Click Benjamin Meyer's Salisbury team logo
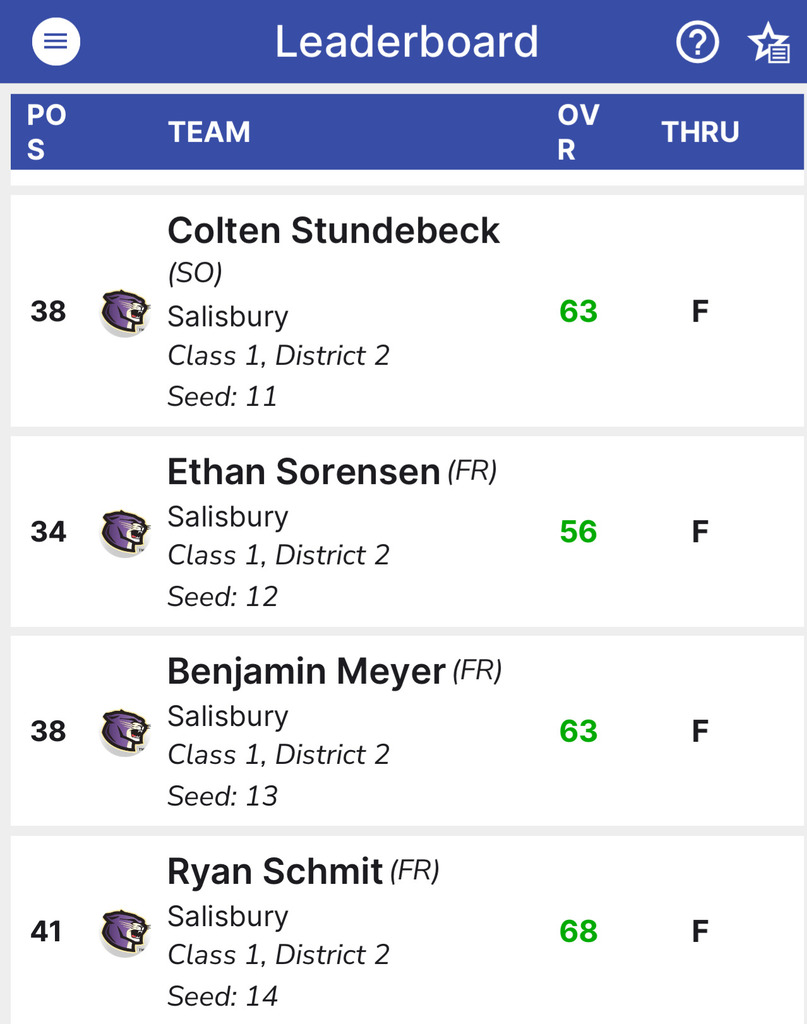Screen dimensions: 807x1024 point(125,731)
